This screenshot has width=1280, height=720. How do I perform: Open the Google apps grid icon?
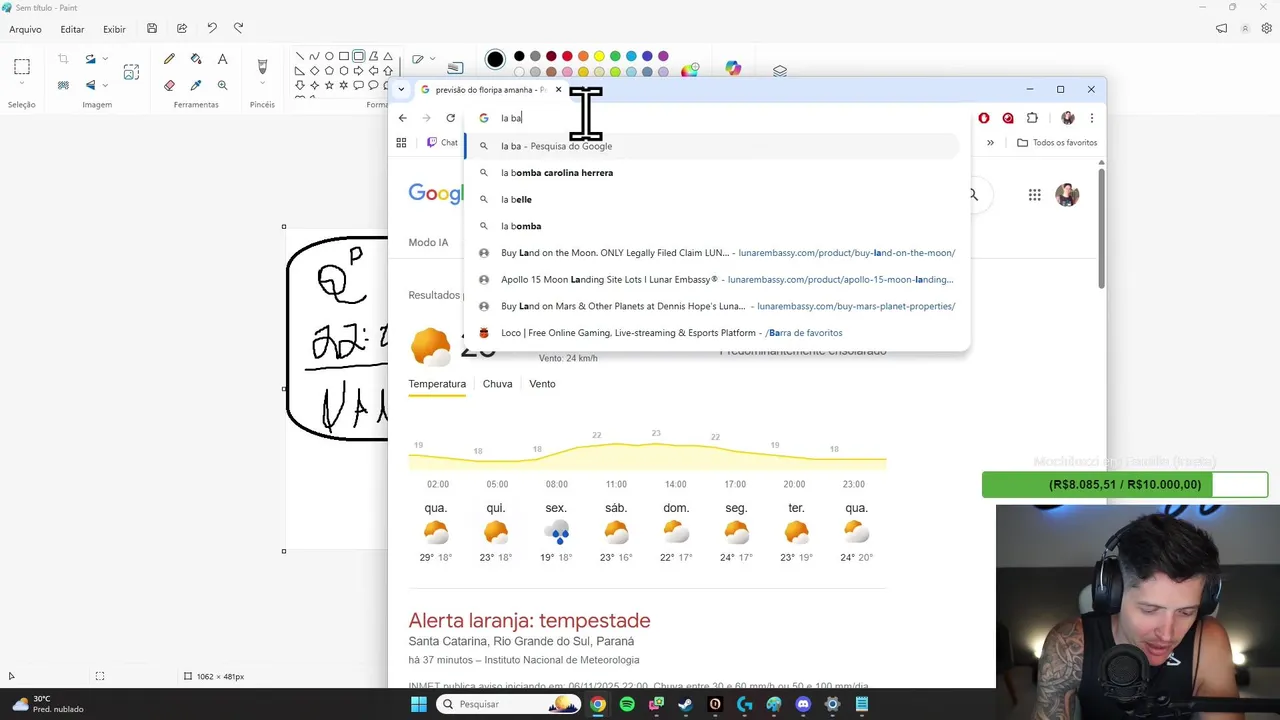[1034, 195]
